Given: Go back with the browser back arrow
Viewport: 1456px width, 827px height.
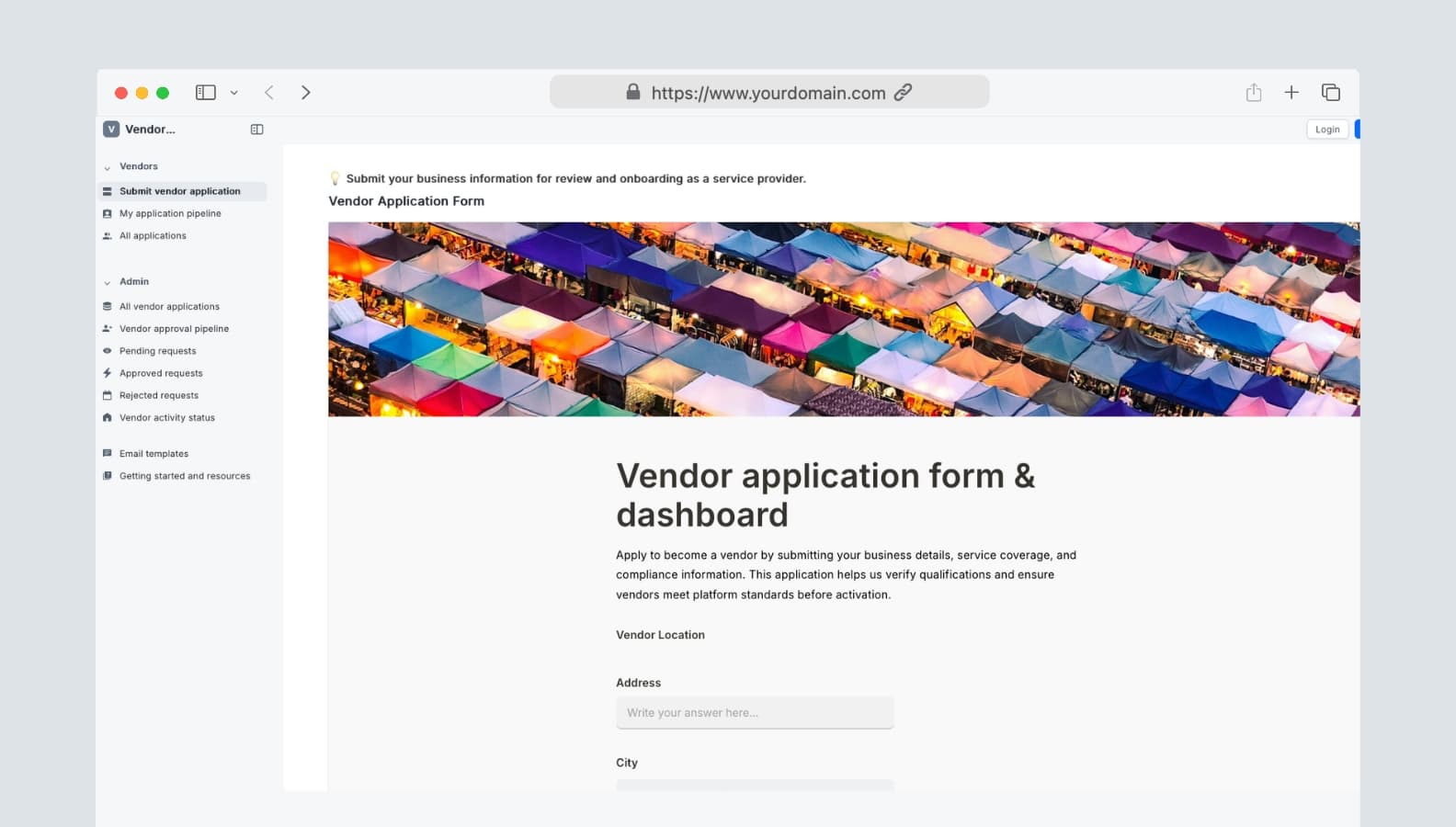Looking at the screenshot, I should 269,93.
